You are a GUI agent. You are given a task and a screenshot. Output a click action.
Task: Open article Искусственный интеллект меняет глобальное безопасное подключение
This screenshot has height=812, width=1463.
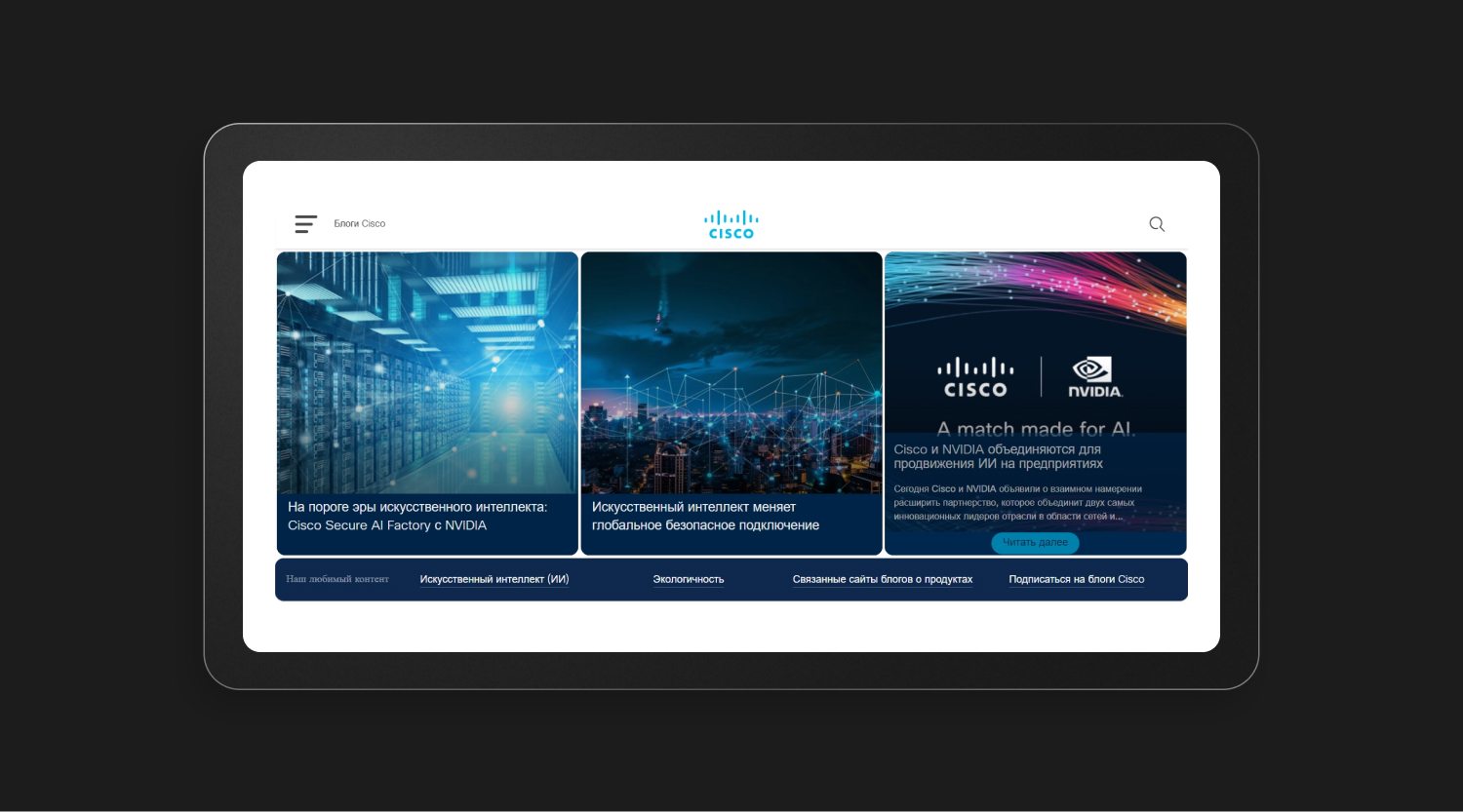pos(705,516)
